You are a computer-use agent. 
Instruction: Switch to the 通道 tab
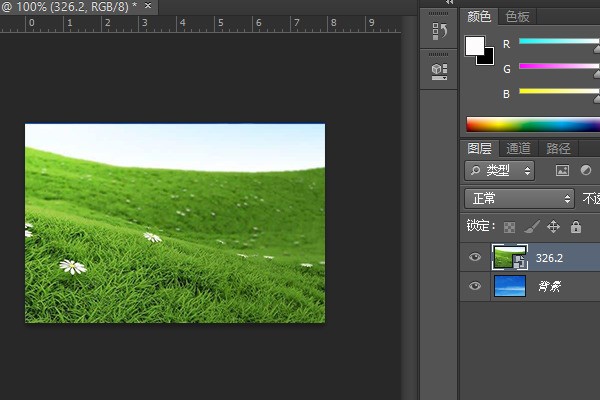coord(518,148)
